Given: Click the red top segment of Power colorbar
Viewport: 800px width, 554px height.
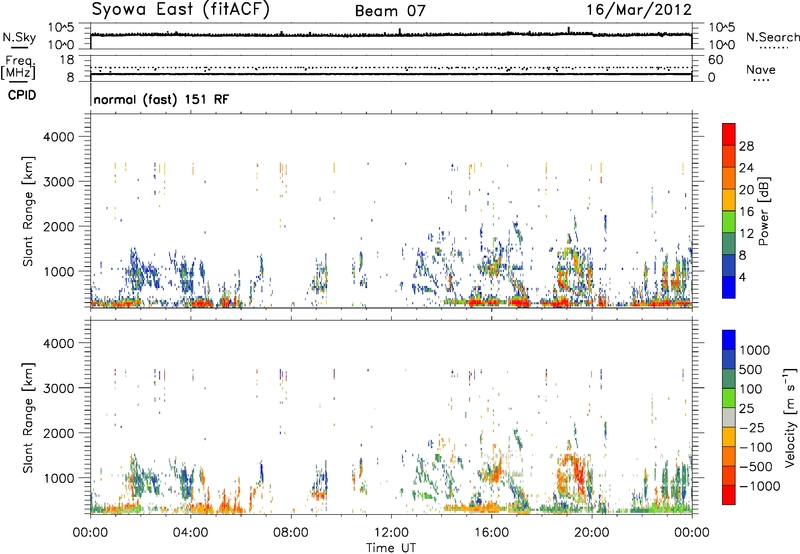Looking at the screenshot, I should pos(729,134).
